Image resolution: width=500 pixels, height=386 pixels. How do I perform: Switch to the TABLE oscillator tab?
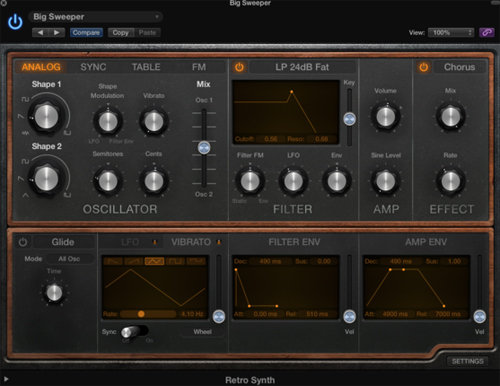[146, 67]
